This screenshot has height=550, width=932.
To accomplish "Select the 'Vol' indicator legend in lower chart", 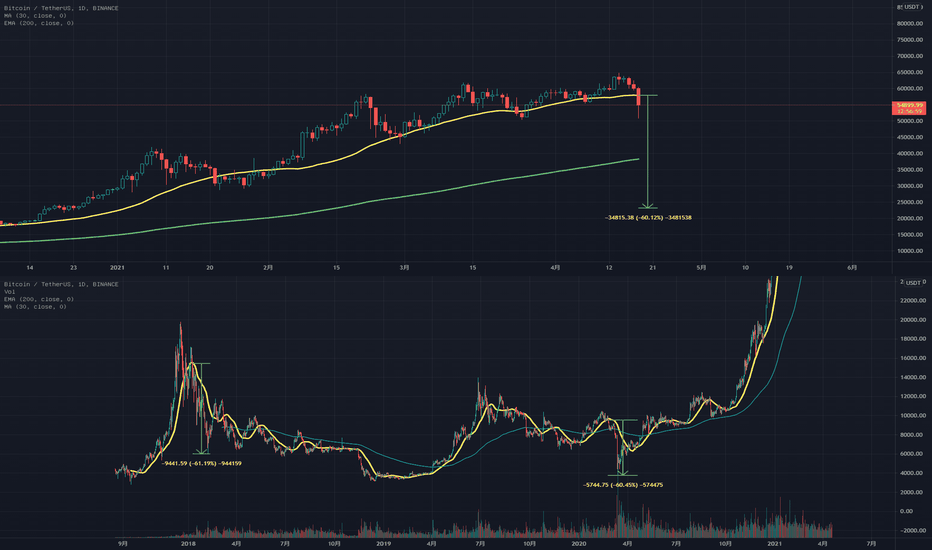I will point(10,292).
